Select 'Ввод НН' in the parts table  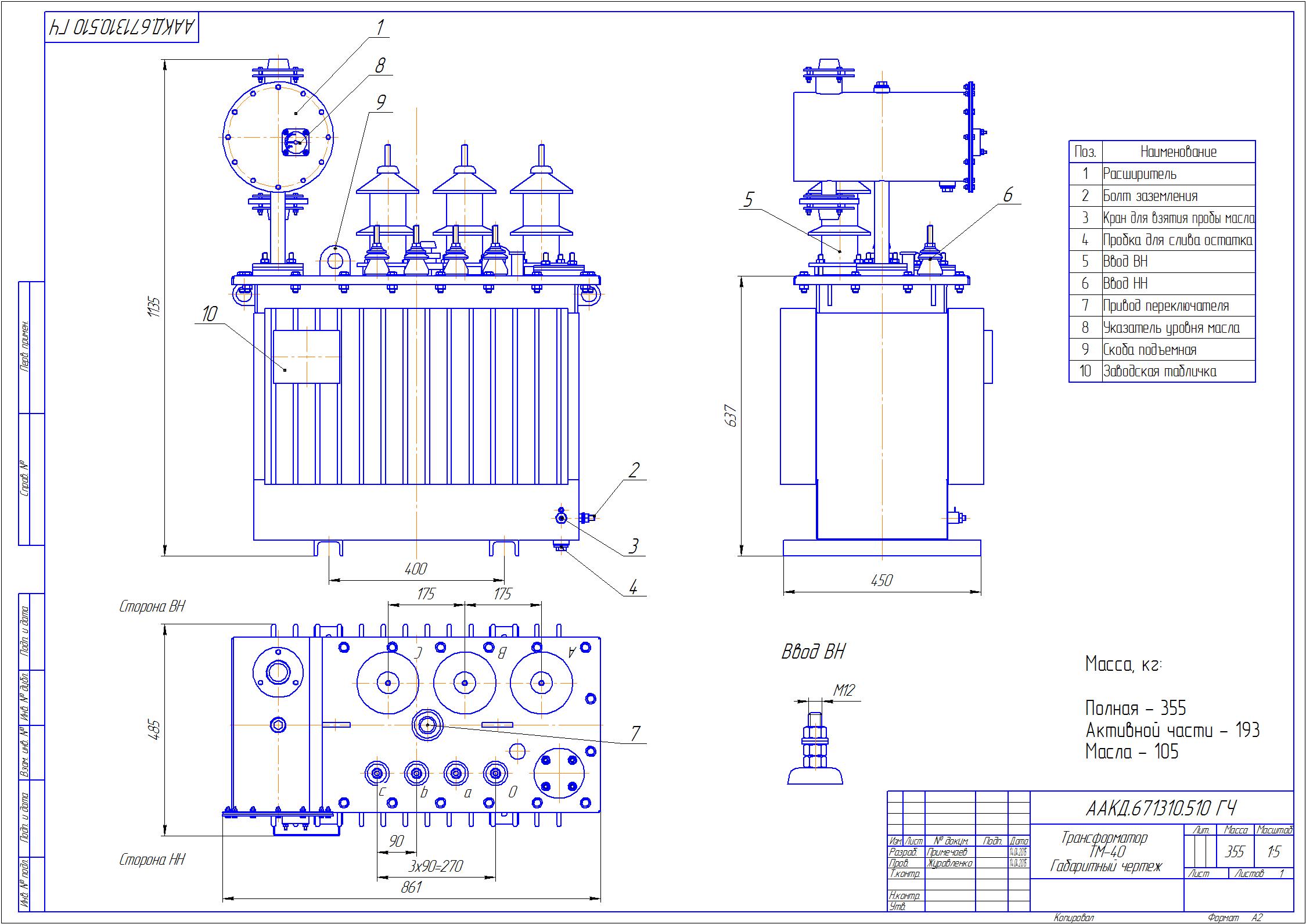coord(1162,284)
